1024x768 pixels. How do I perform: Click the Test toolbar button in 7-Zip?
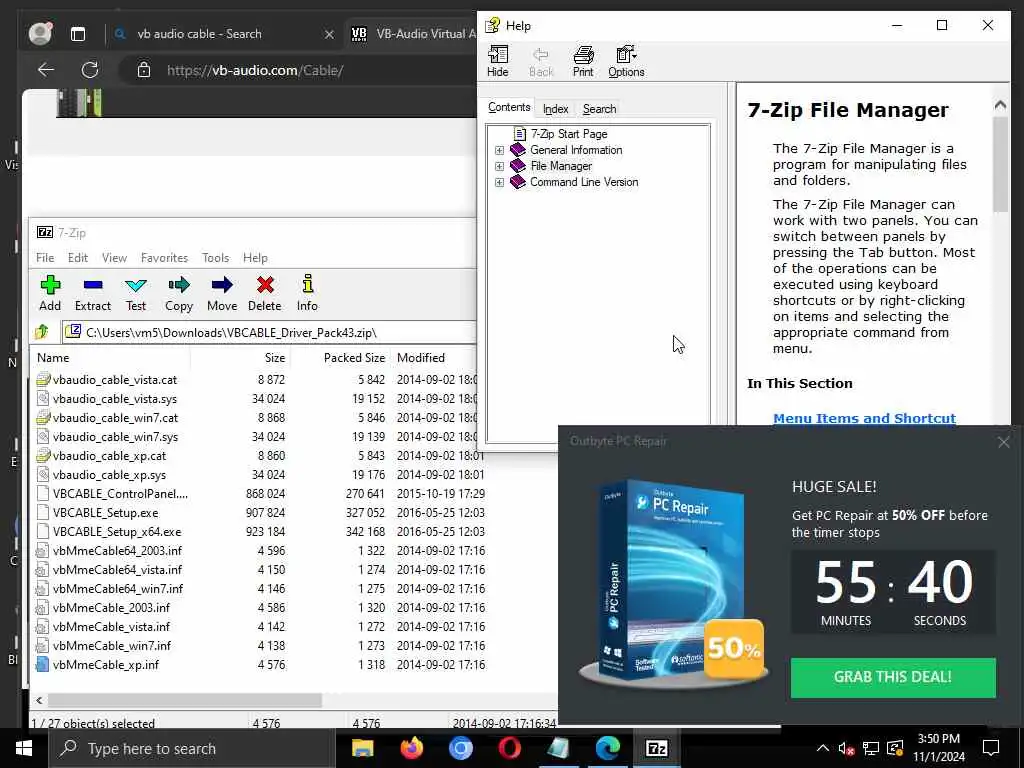[x=136, y=293]
